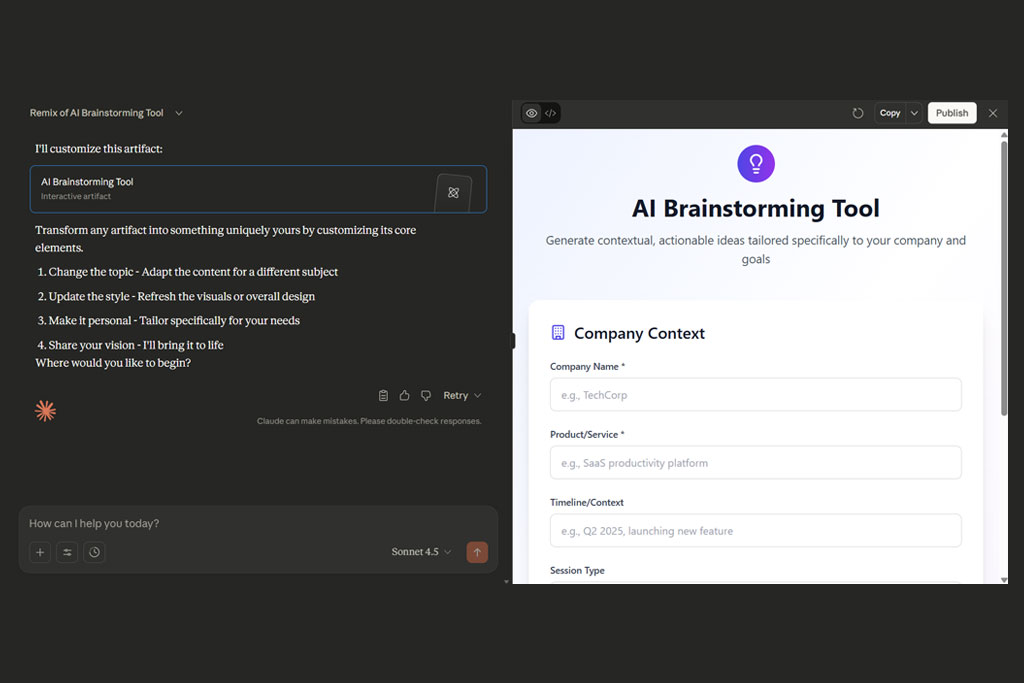Open the Sonnet 4.5 model selector
This screenshot has height=683, width=1024.
click(421, 552)
